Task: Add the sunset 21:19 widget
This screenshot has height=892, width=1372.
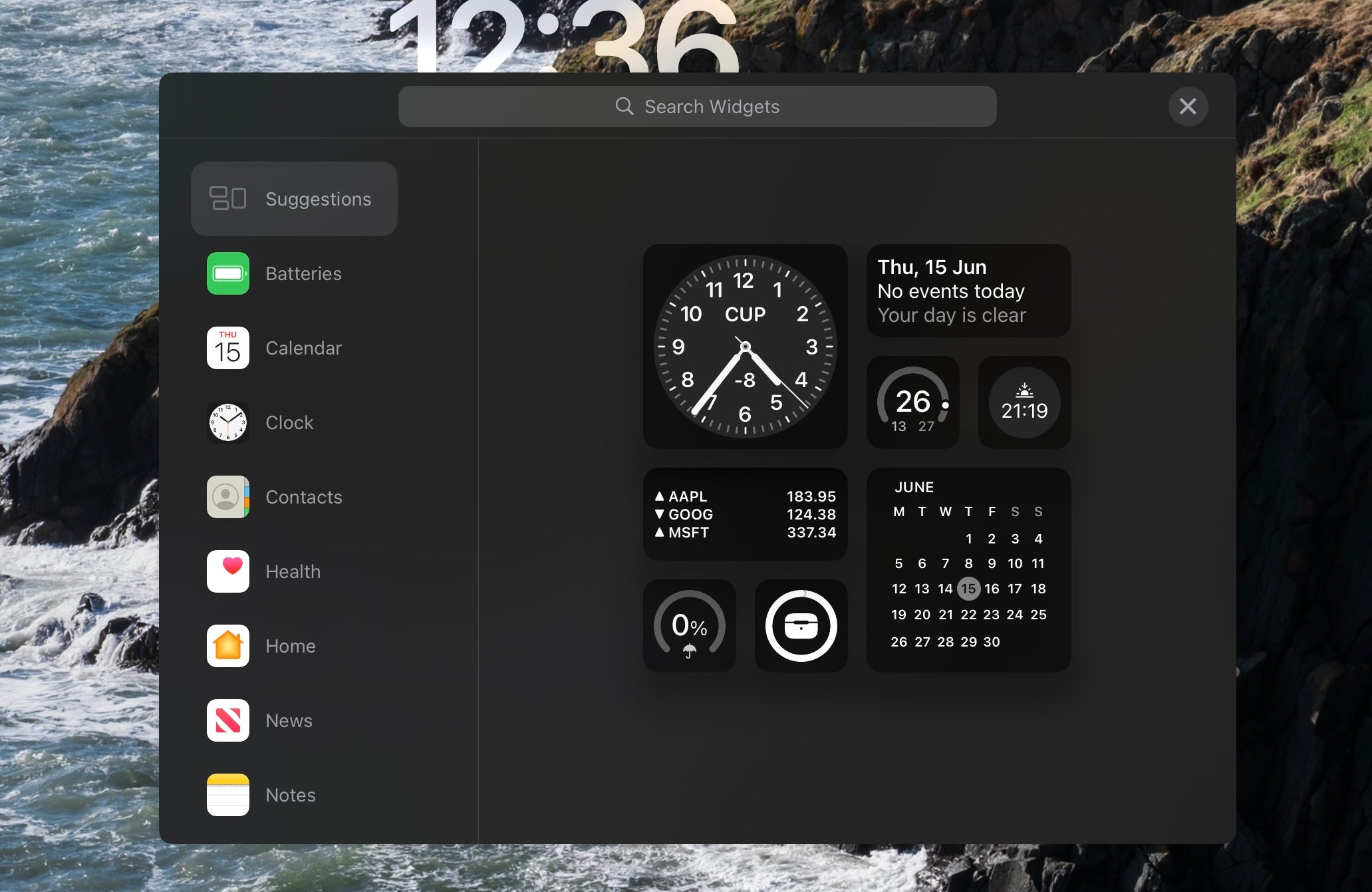Action: coord(1025,402)
